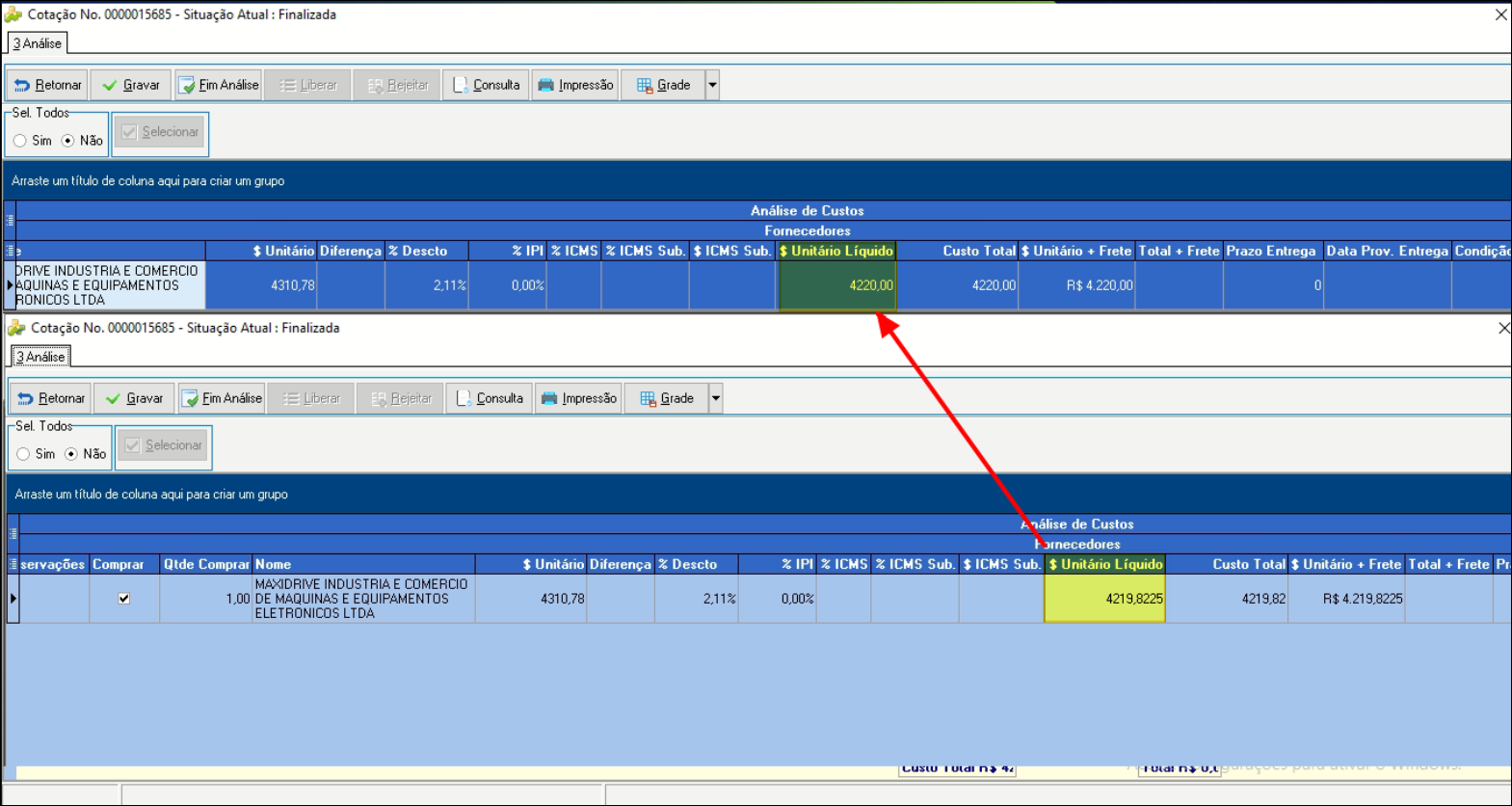
Task: Click Liberar in the top window toolbar
Action: click(x=308, y=85)
